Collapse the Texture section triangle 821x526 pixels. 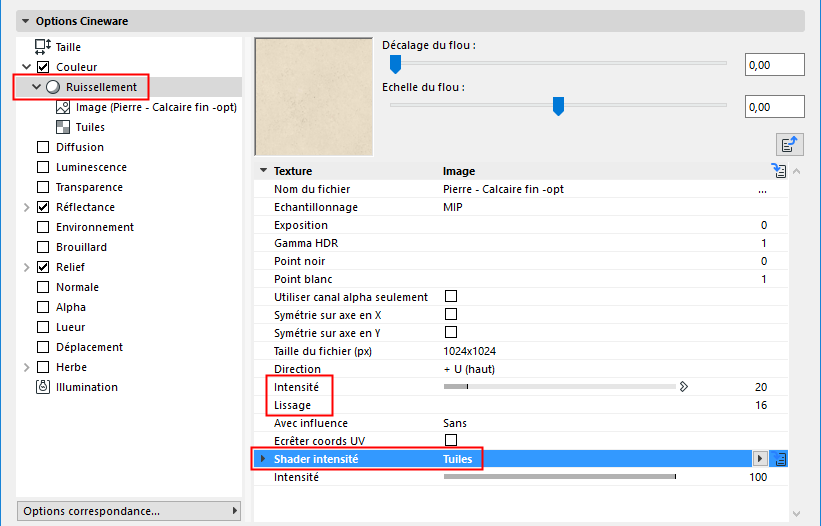tap(263, 171)
